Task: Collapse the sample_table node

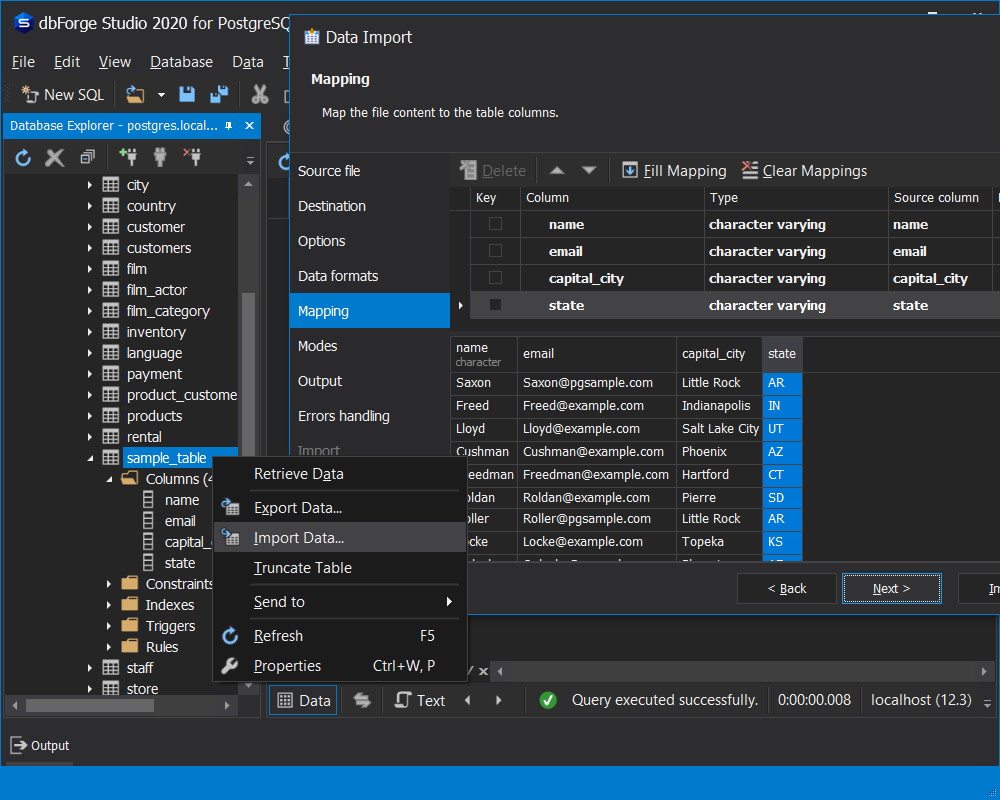Action: click(89, 458)
